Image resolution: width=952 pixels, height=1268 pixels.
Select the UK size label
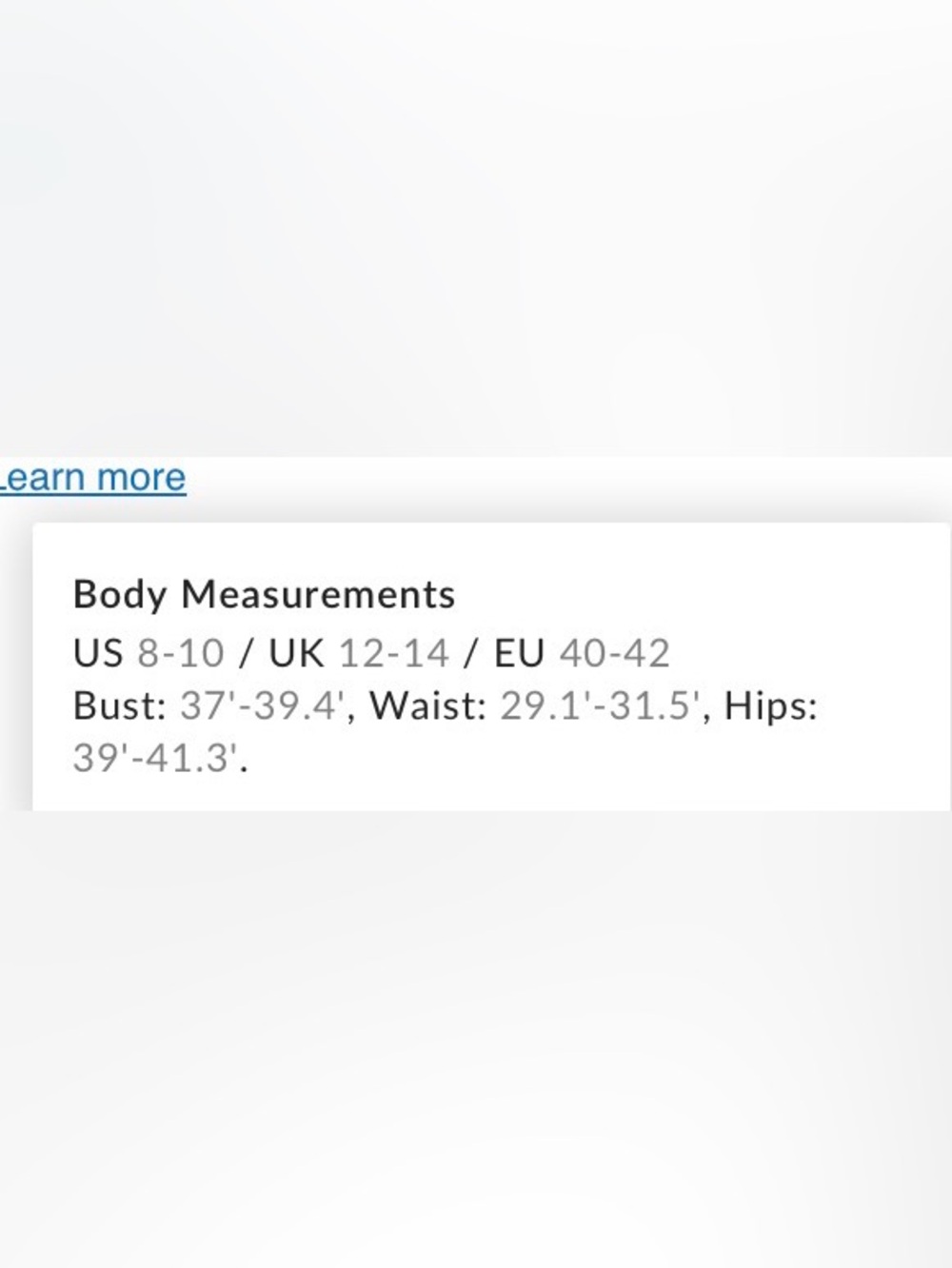(296, 654)
